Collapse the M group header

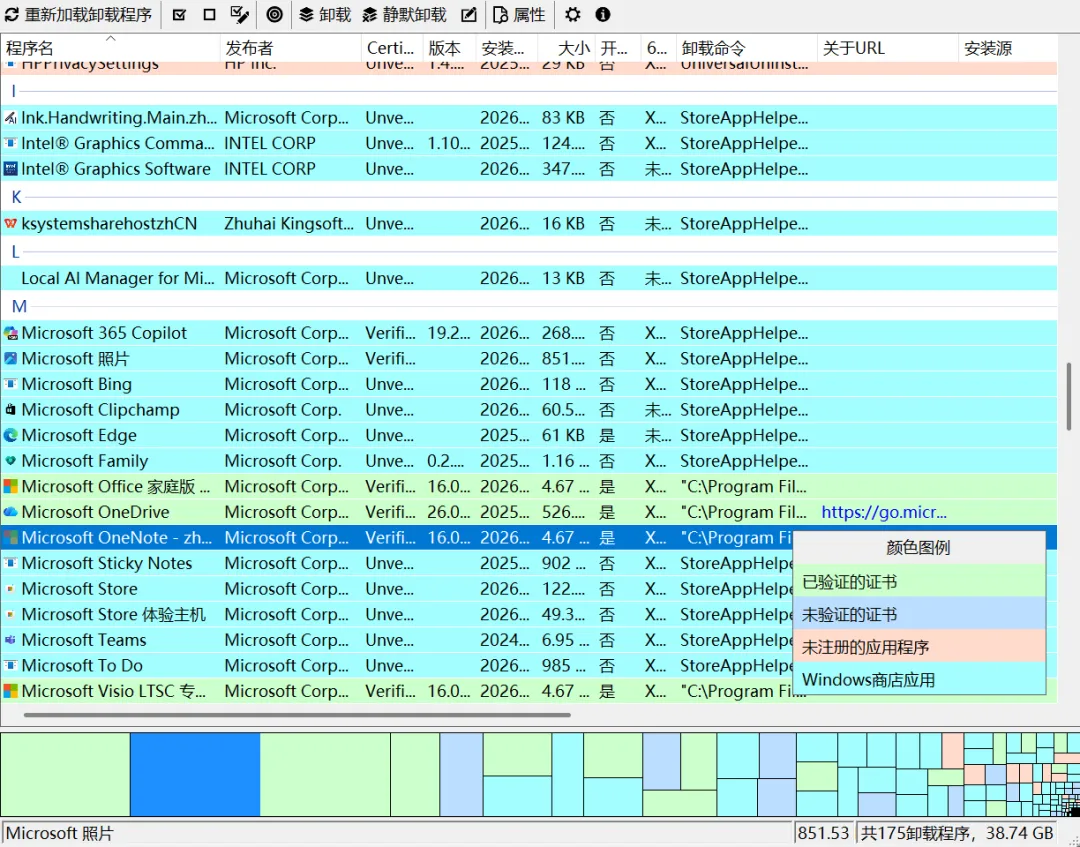[x=19, y=306]
